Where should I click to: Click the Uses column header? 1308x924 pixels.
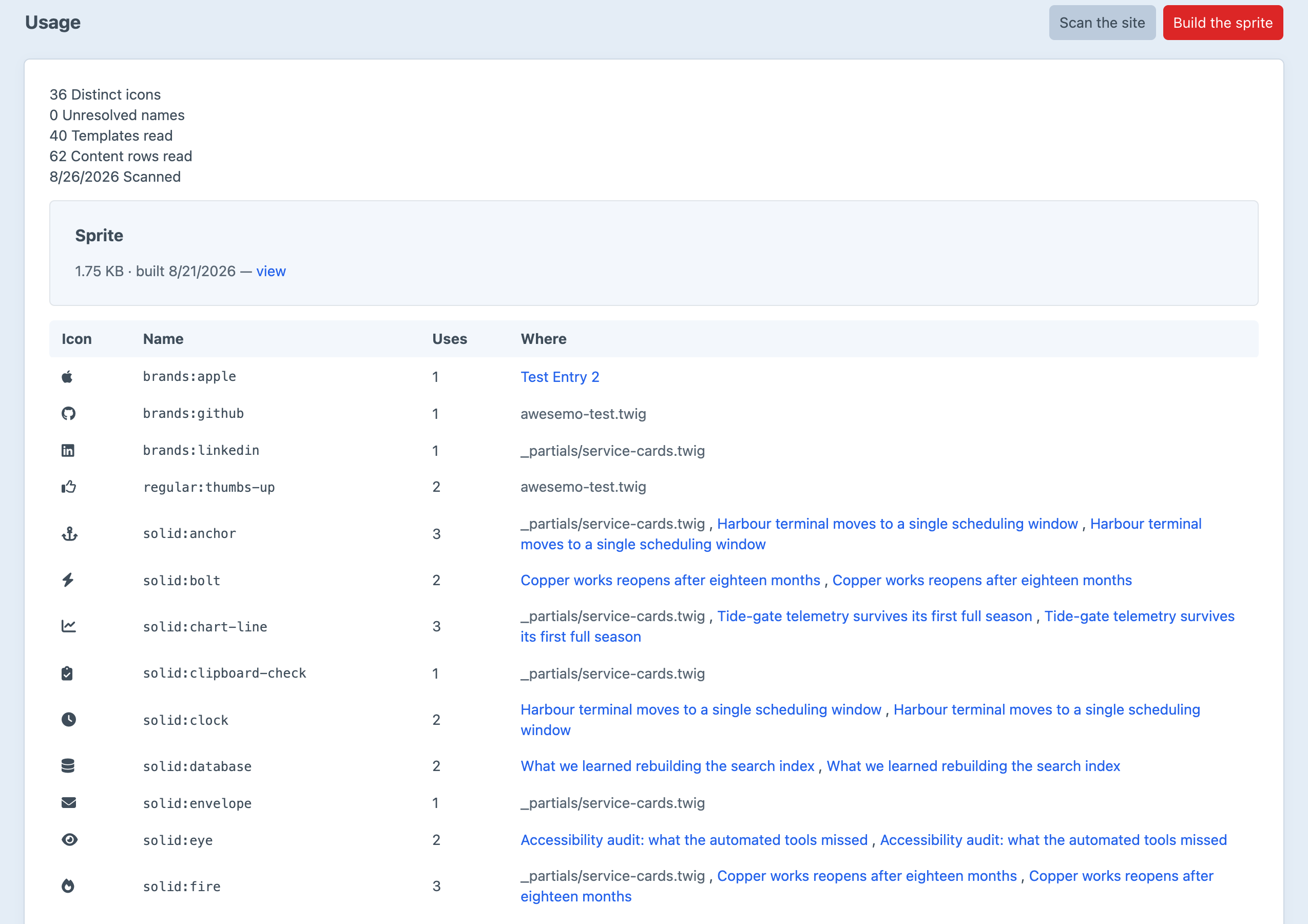(450, 339)
